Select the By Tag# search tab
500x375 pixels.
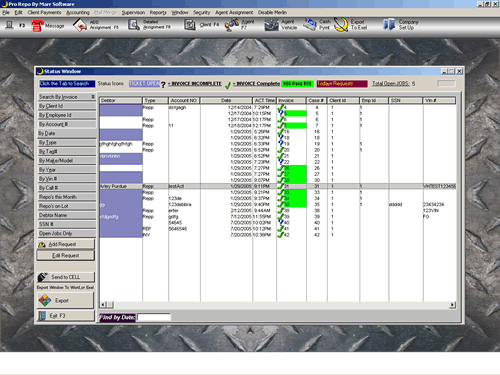point(67,151)
